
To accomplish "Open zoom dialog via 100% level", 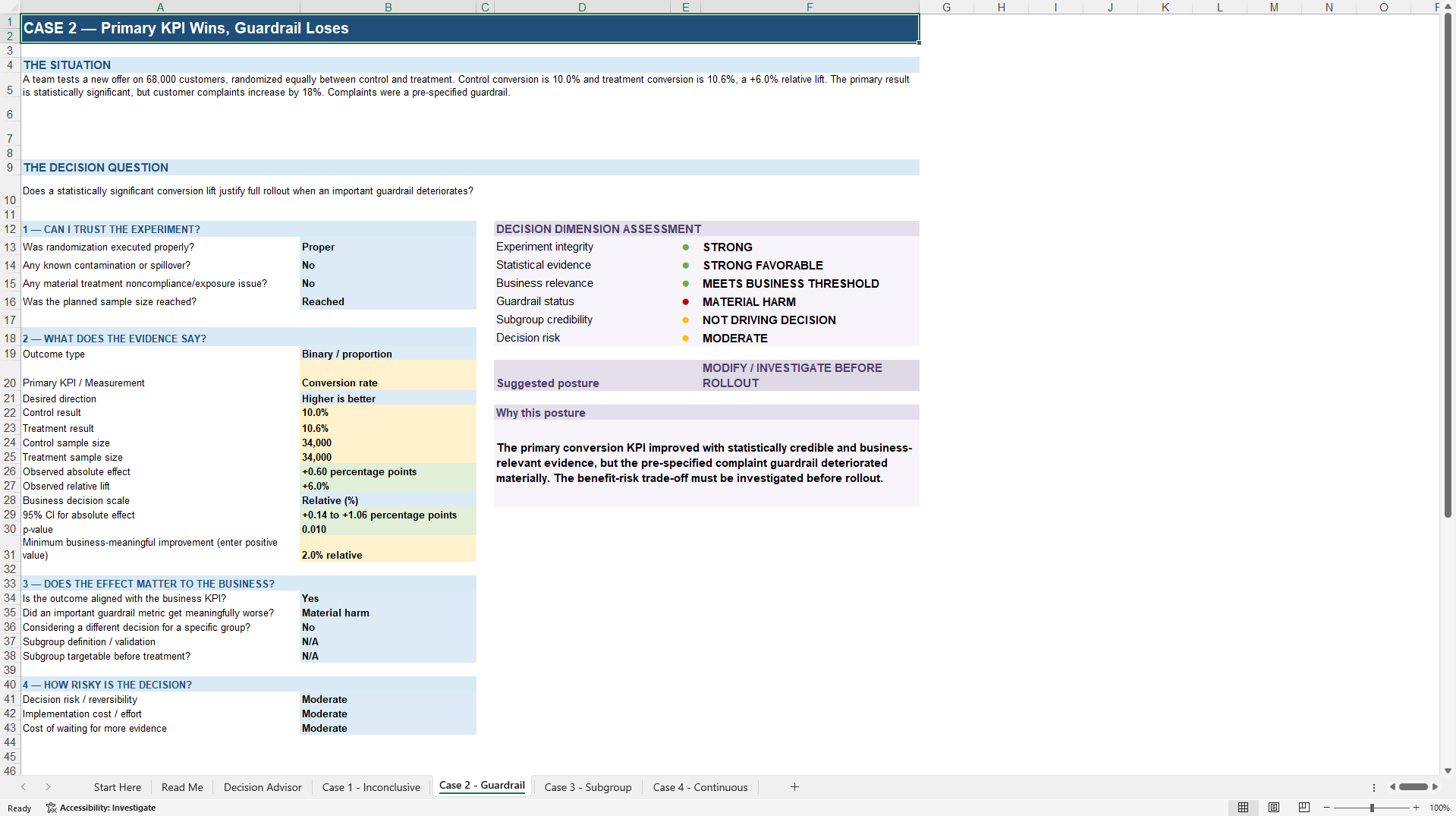I will pyautogui.click(x=1439, y=808).
